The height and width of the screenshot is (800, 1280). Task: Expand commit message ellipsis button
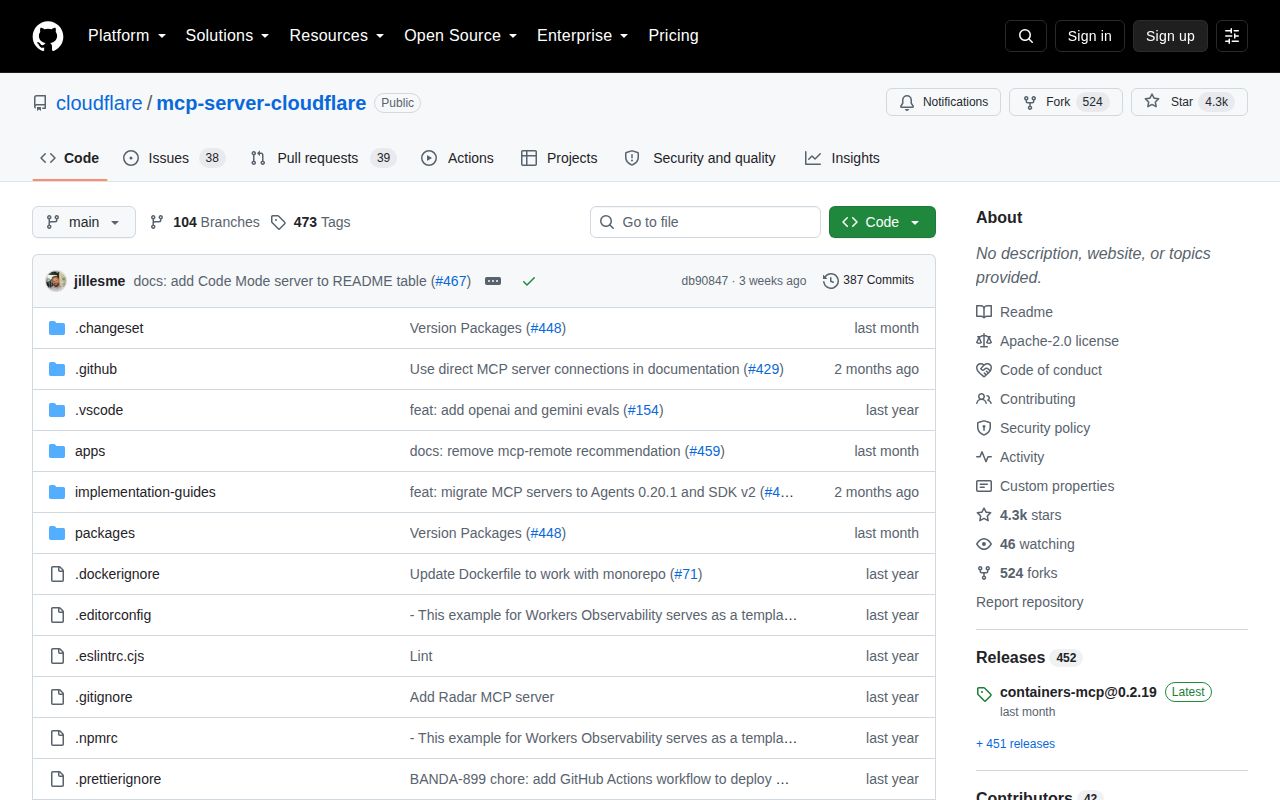[x=493, y=281]
